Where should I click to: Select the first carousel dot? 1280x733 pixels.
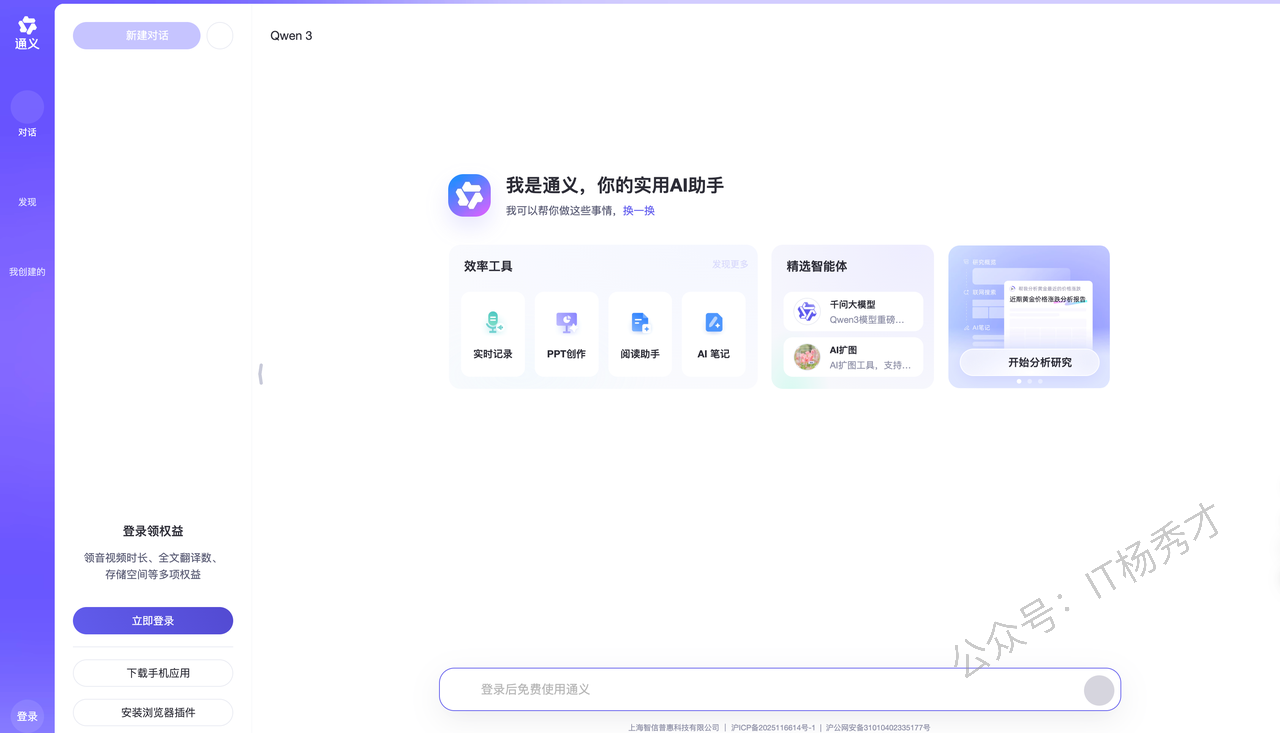(1019, 382)
